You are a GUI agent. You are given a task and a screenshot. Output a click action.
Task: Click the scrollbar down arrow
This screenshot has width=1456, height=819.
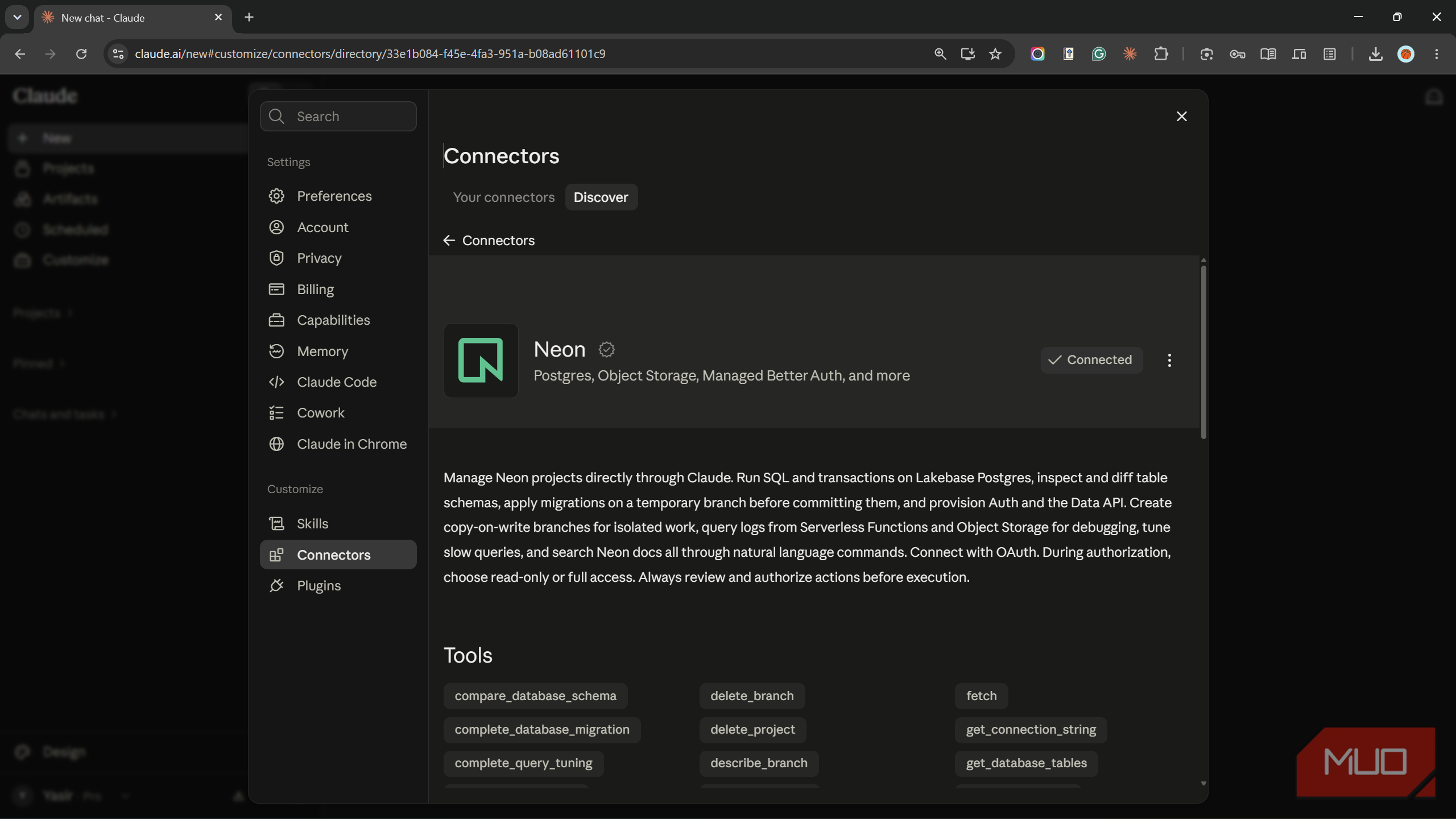(1203, 783)
